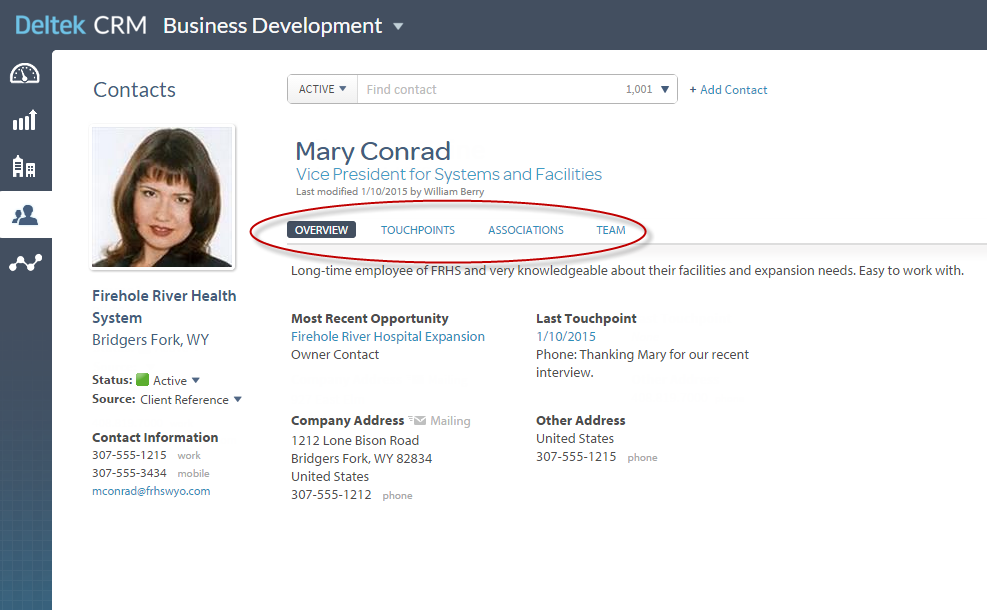
Task: Open the Dashboard gauge icon in sidebar
Action: (25, 73)
